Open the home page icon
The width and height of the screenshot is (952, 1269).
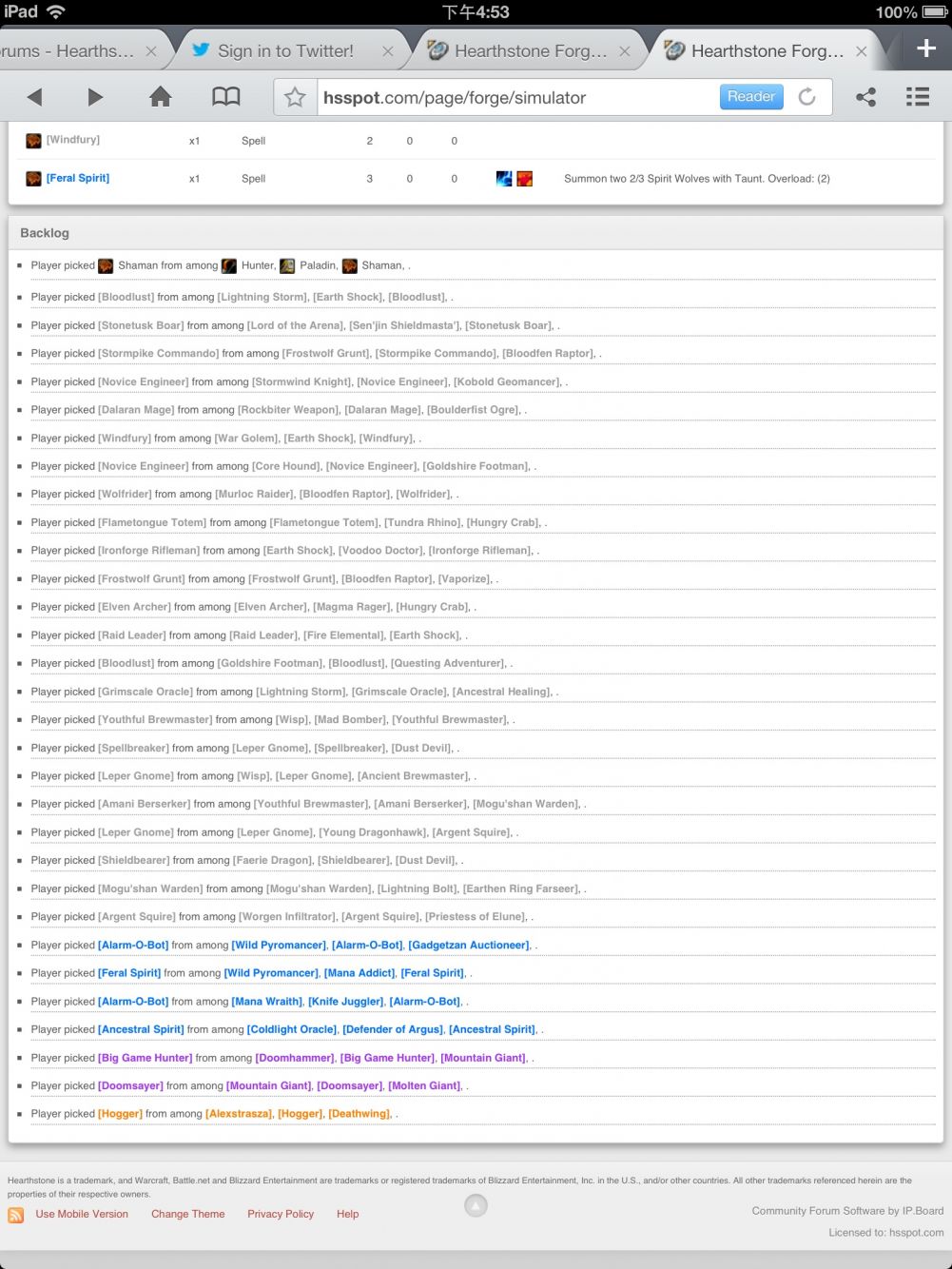click(x=161, y=97)
